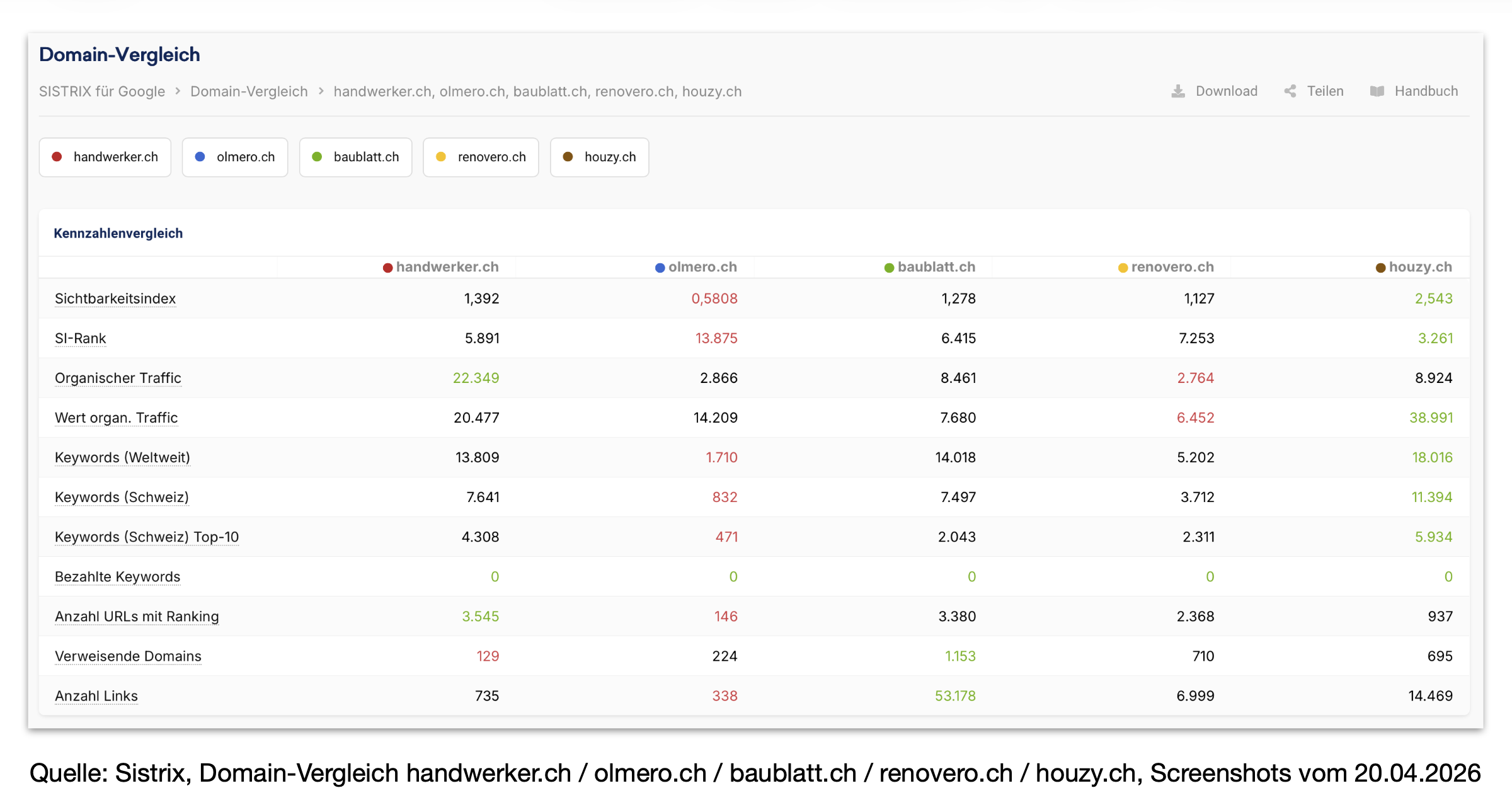Image resolution: width=1512 pixels, height=810 pixels.
Task: Click the blue dot beside olmero.ch column header
Action: (x=659, y=267)
